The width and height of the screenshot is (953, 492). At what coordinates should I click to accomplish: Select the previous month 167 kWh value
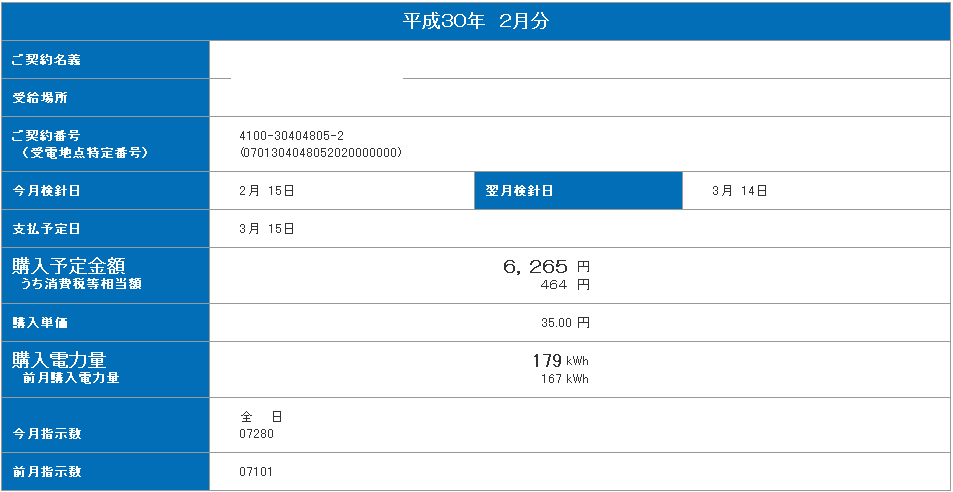565,379
